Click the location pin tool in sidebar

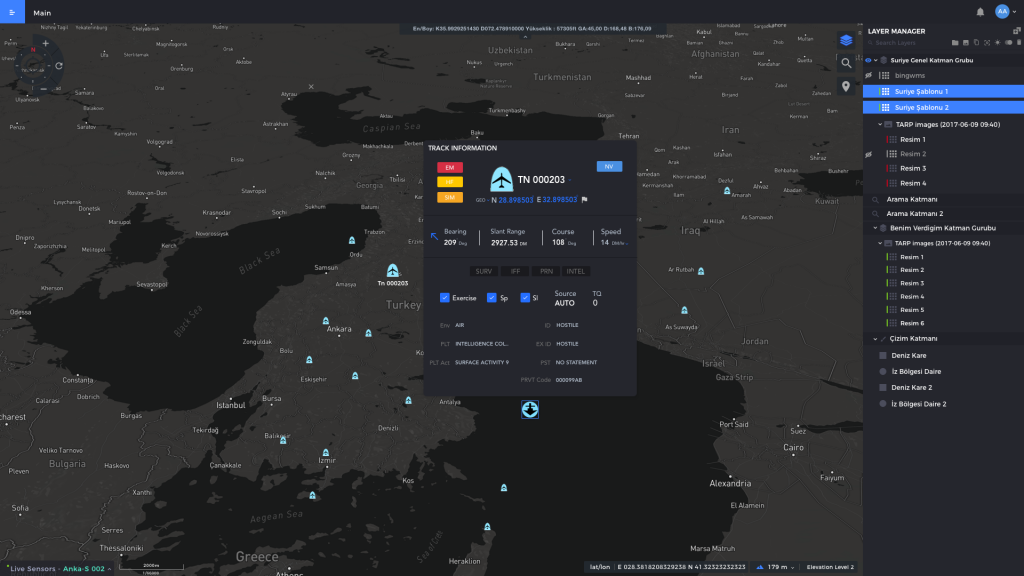click(845, 87)
